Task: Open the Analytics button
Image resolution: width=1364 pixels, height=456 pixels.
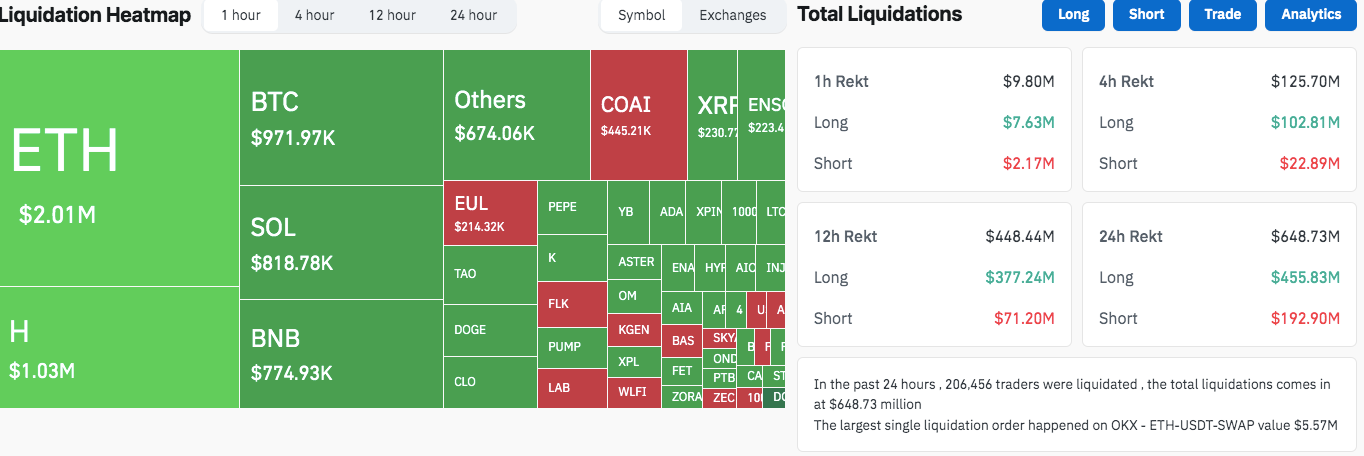Action: pyautogui.click(x=1310, y=14)
